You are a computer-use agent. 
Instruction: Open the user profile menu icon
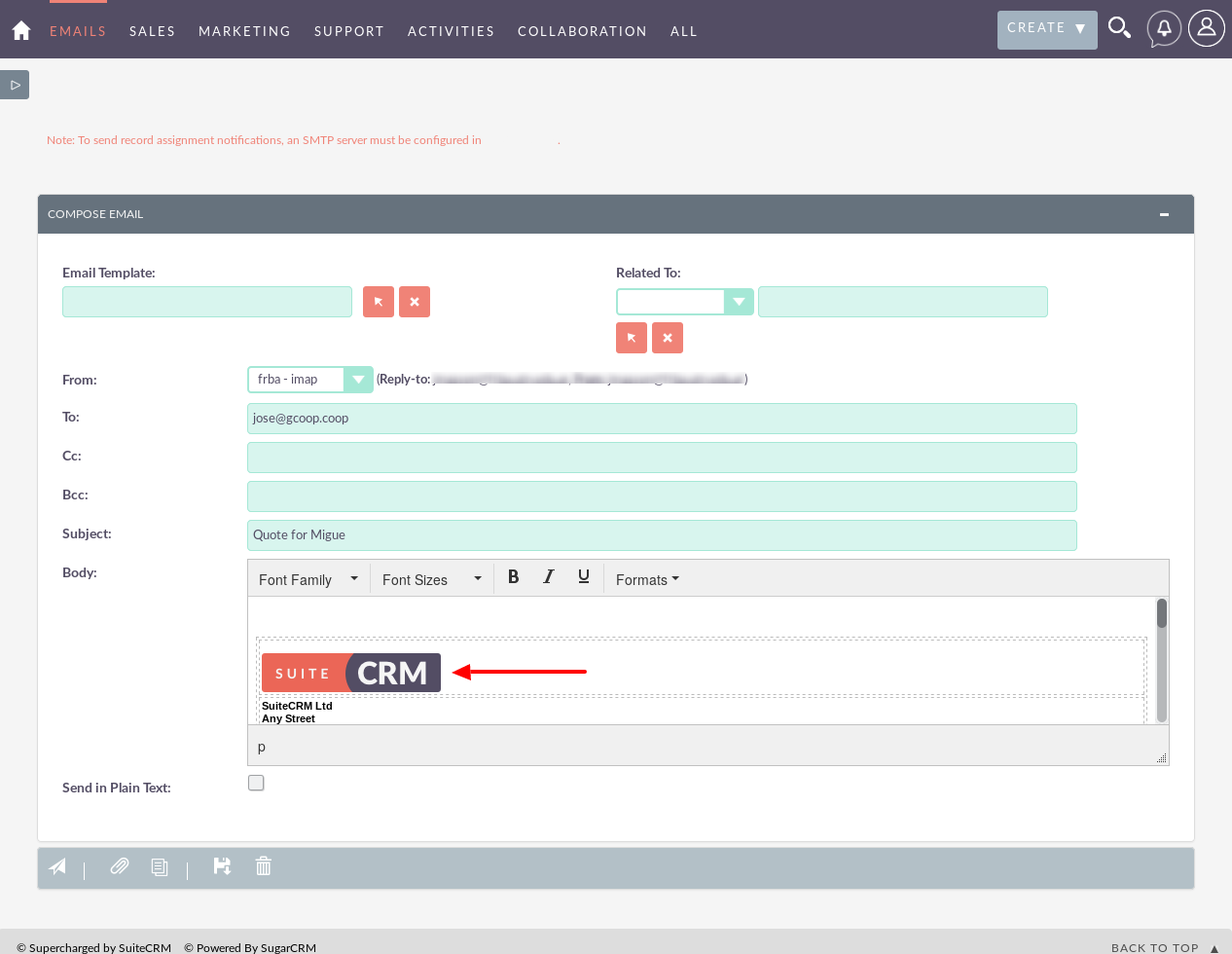[x=1207, y=28]
